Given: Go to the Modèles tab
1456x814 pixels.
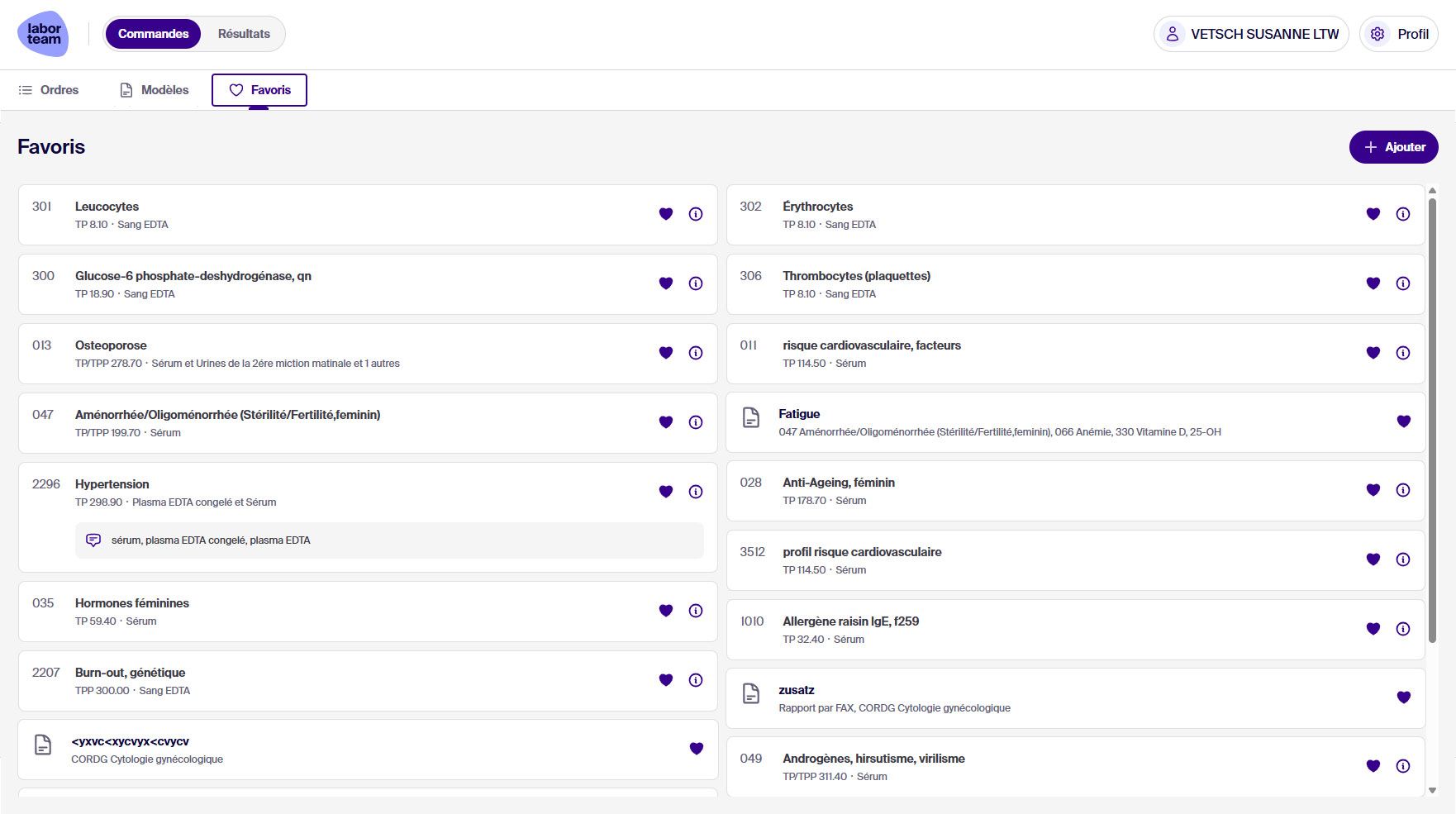Looking at the screenshot, I should tap(155, 90).
